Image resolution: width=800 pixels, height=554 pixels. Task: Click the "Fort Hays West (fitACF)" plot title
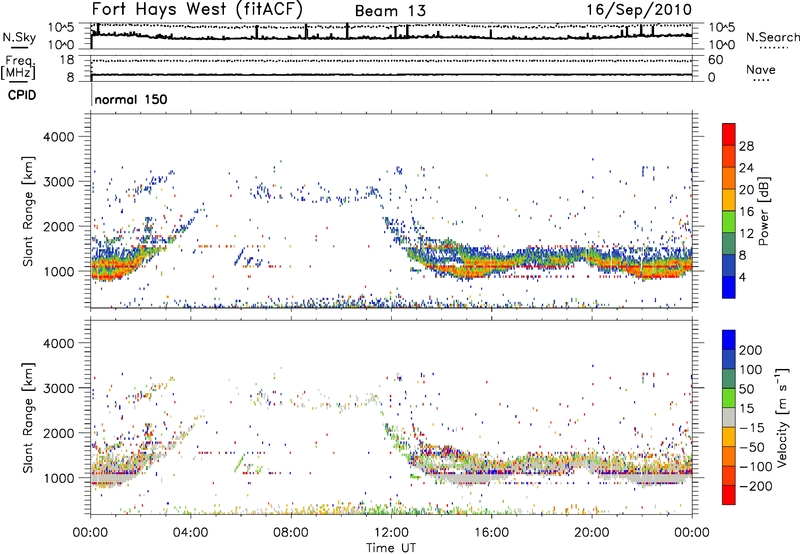pyautogui.click(x=197, y=9)
